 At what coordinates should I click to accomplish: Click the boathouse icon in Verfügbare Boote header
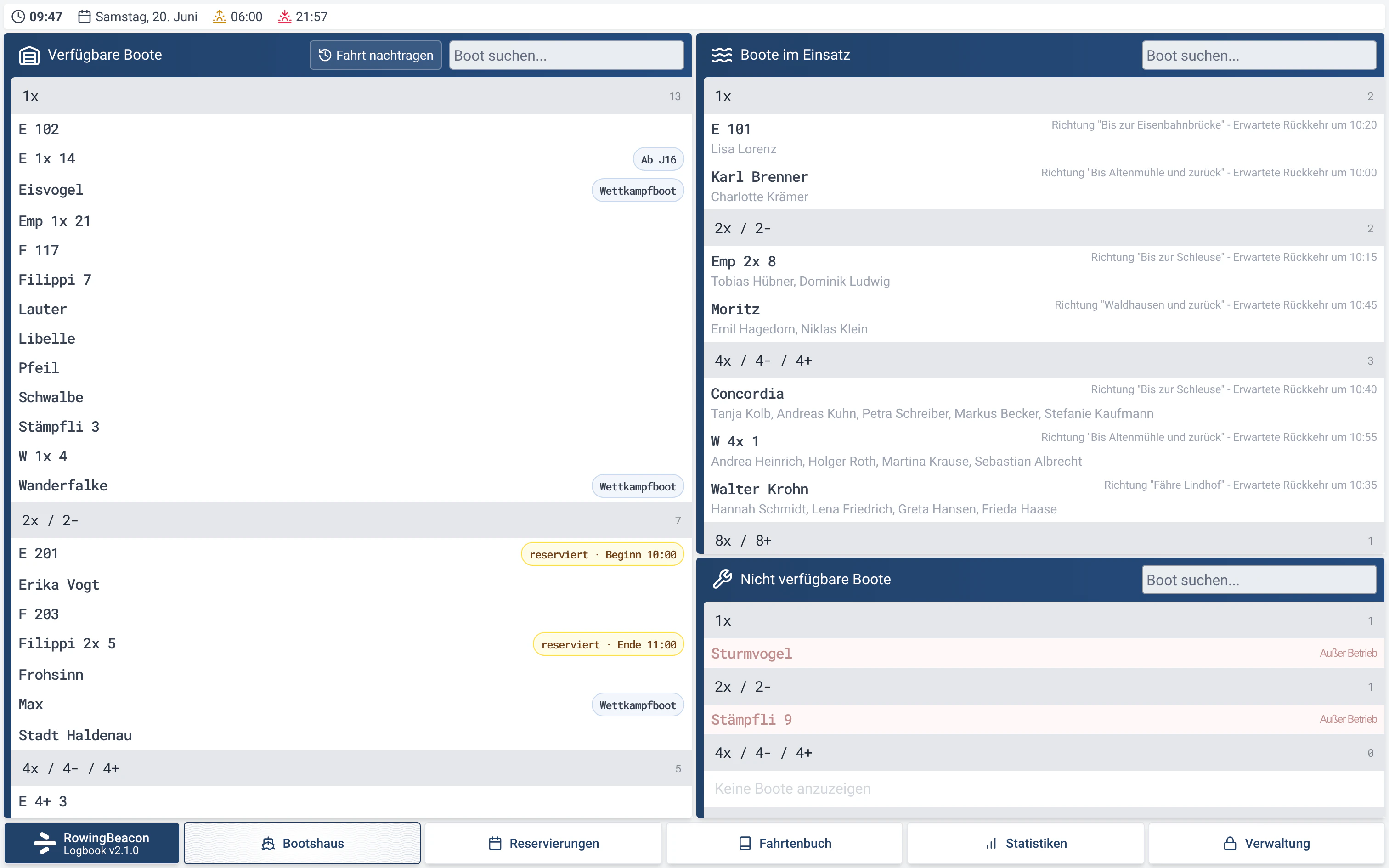pos(29,56)
